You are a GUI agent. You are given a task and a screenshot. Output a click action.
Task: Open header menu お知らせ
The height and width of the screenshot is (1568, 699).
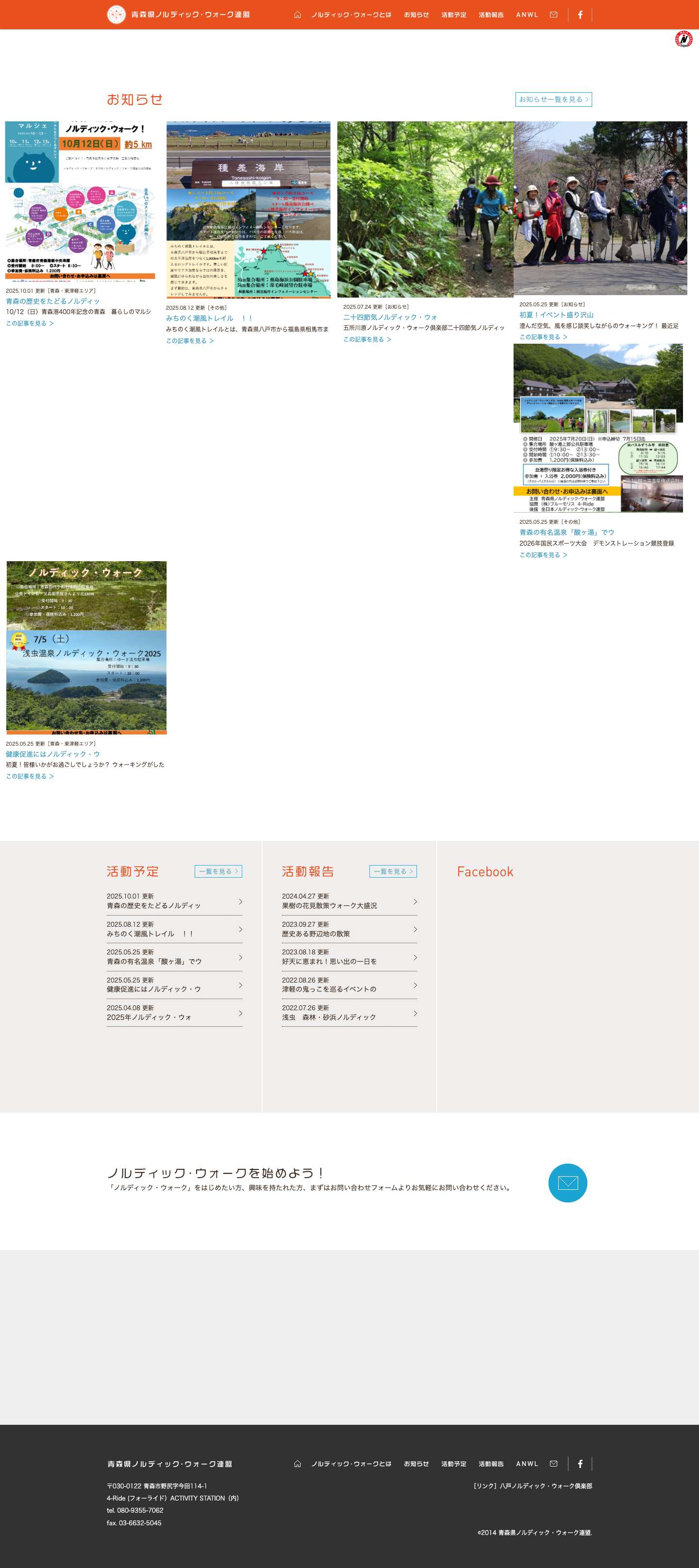[416, 15]
